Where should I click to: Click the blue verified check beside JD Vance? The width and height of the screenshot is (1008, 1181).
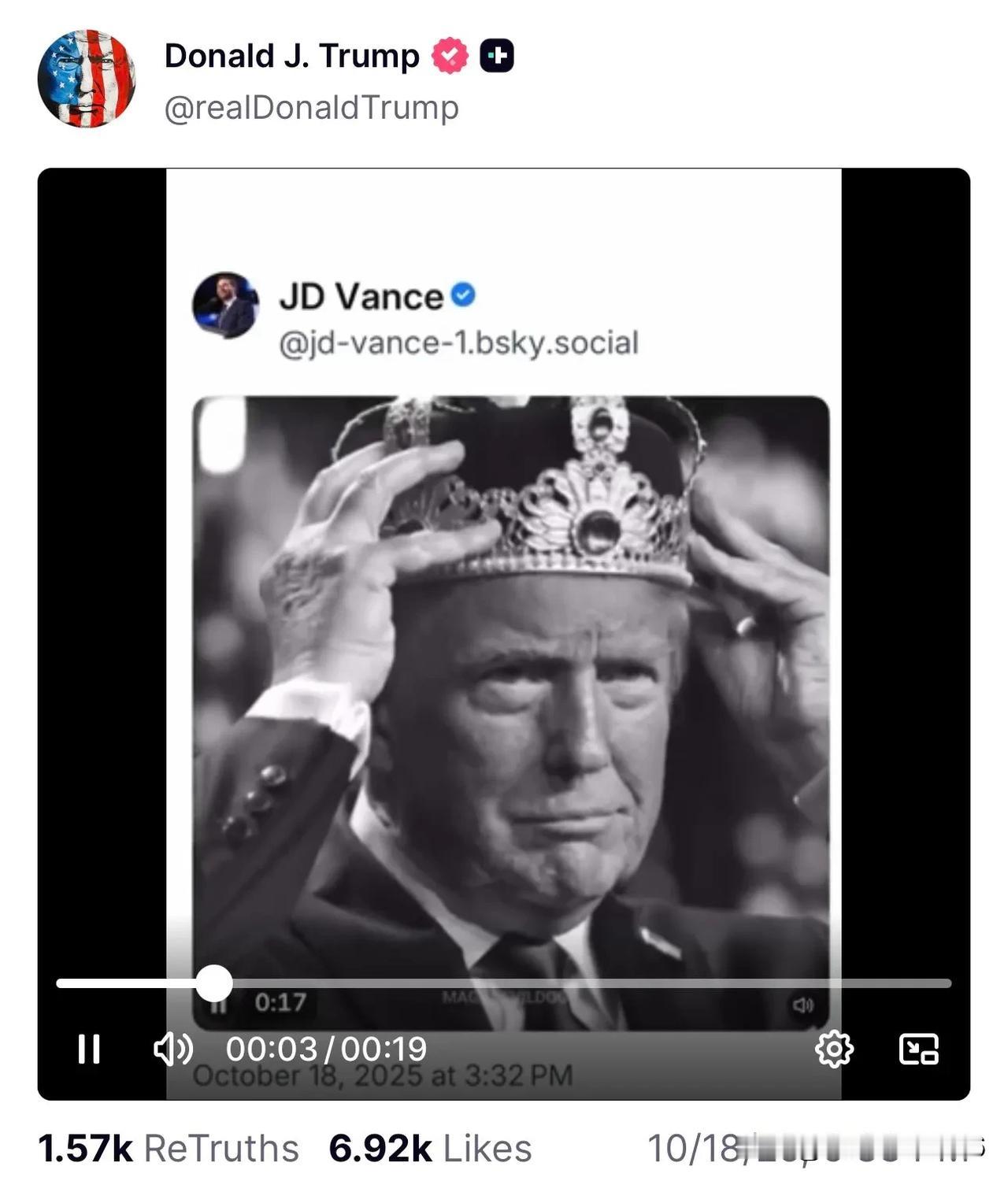(x=464, y=295)
